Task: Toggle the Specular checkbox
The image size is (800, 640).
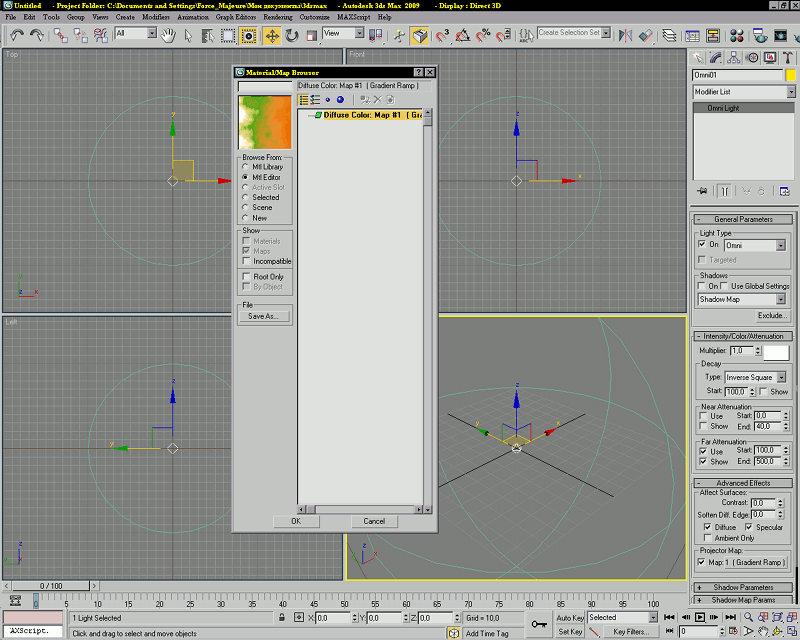Action: point(748,527)
